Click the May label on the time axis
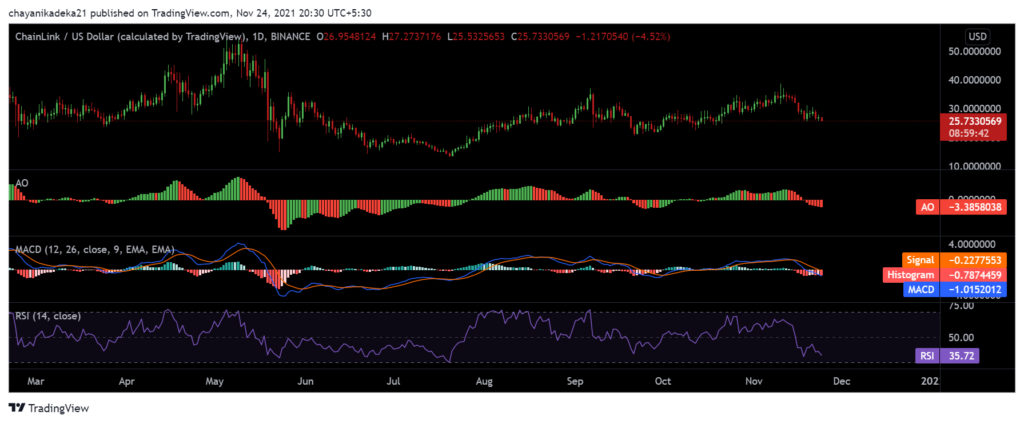Viewport: 1024px width, 423px height. click(x=215, y=380)
